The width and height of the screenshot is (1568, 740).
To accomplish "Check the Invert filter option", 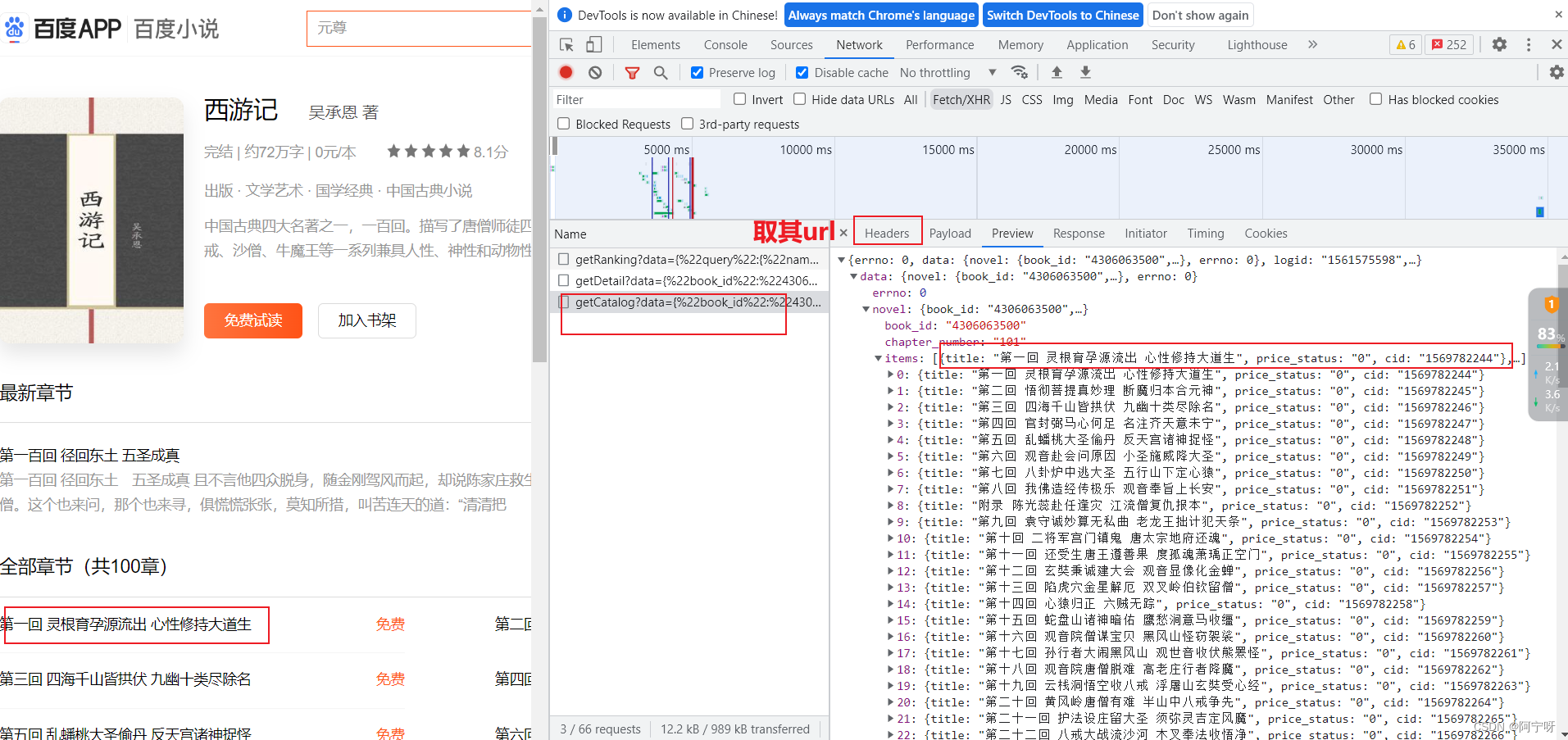I will point(740,99).
